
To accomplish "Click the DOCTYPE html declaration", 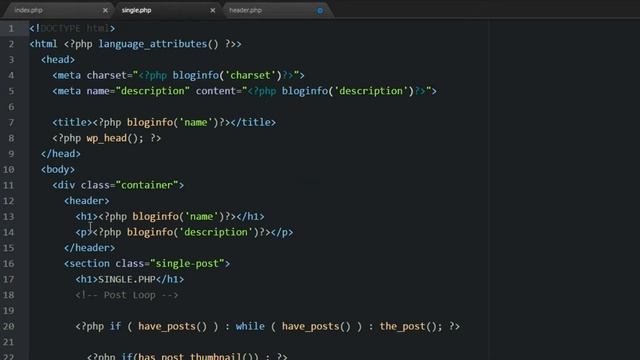I will pos(72,29).
